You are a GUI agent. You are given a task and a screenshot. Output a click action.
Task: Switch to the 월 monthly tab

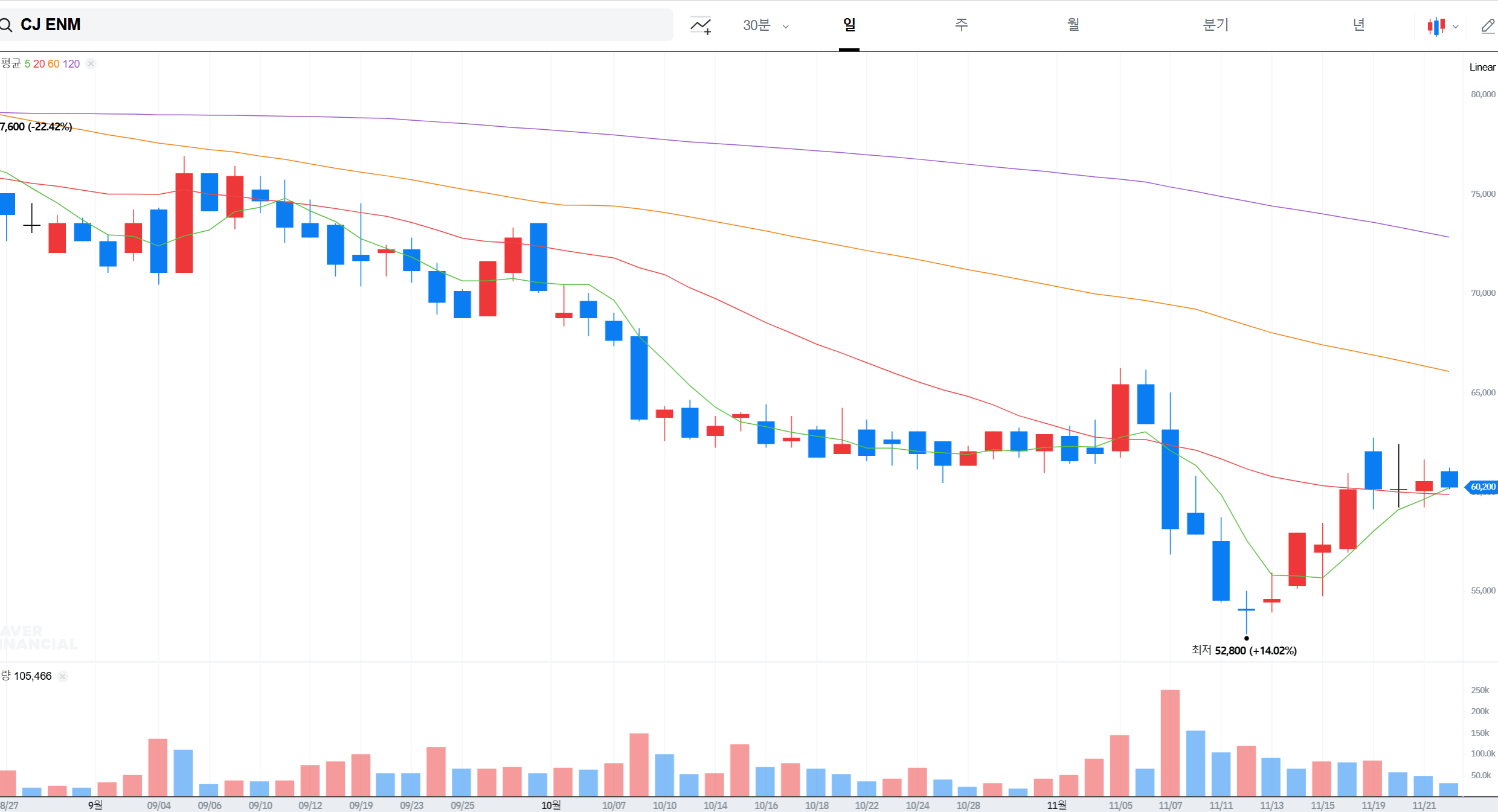[1073, 25]
